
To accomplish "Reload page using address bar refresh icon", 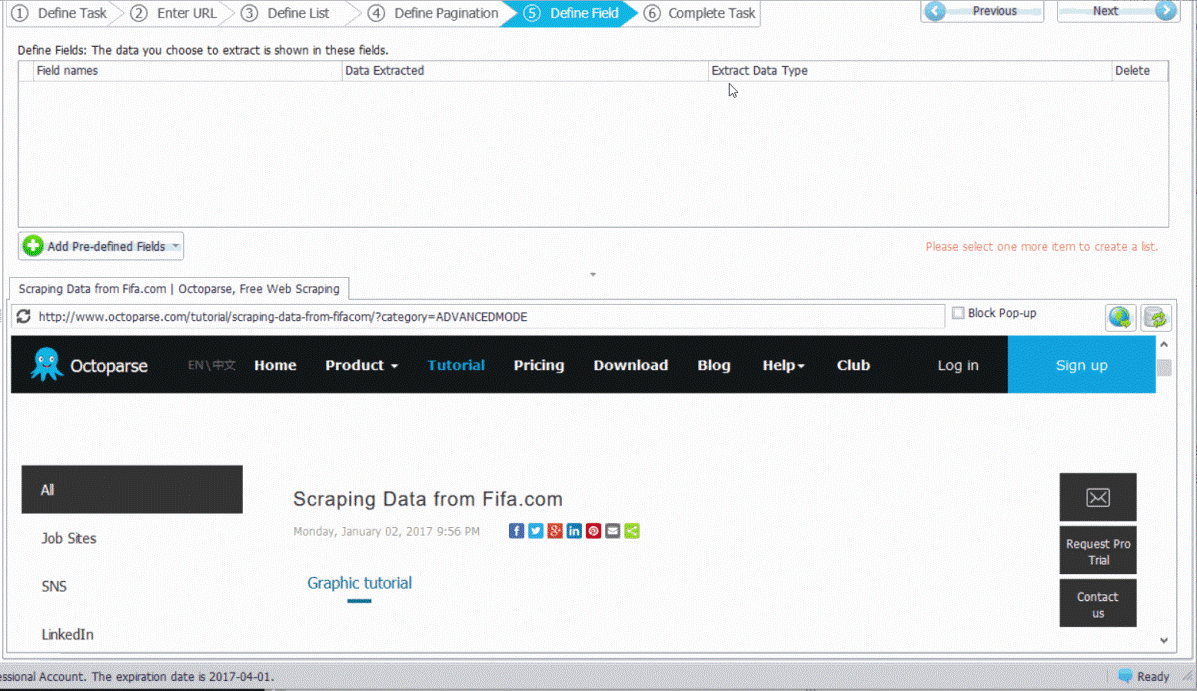I will pyautogui.click(x=24, y=316).
